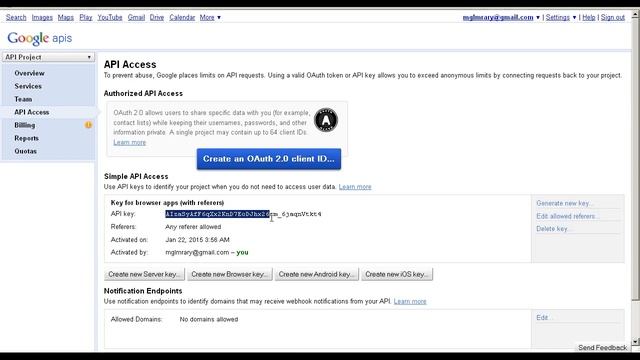
Task: Click Edit link for Notification Endpoints
Action: (544, 318)
